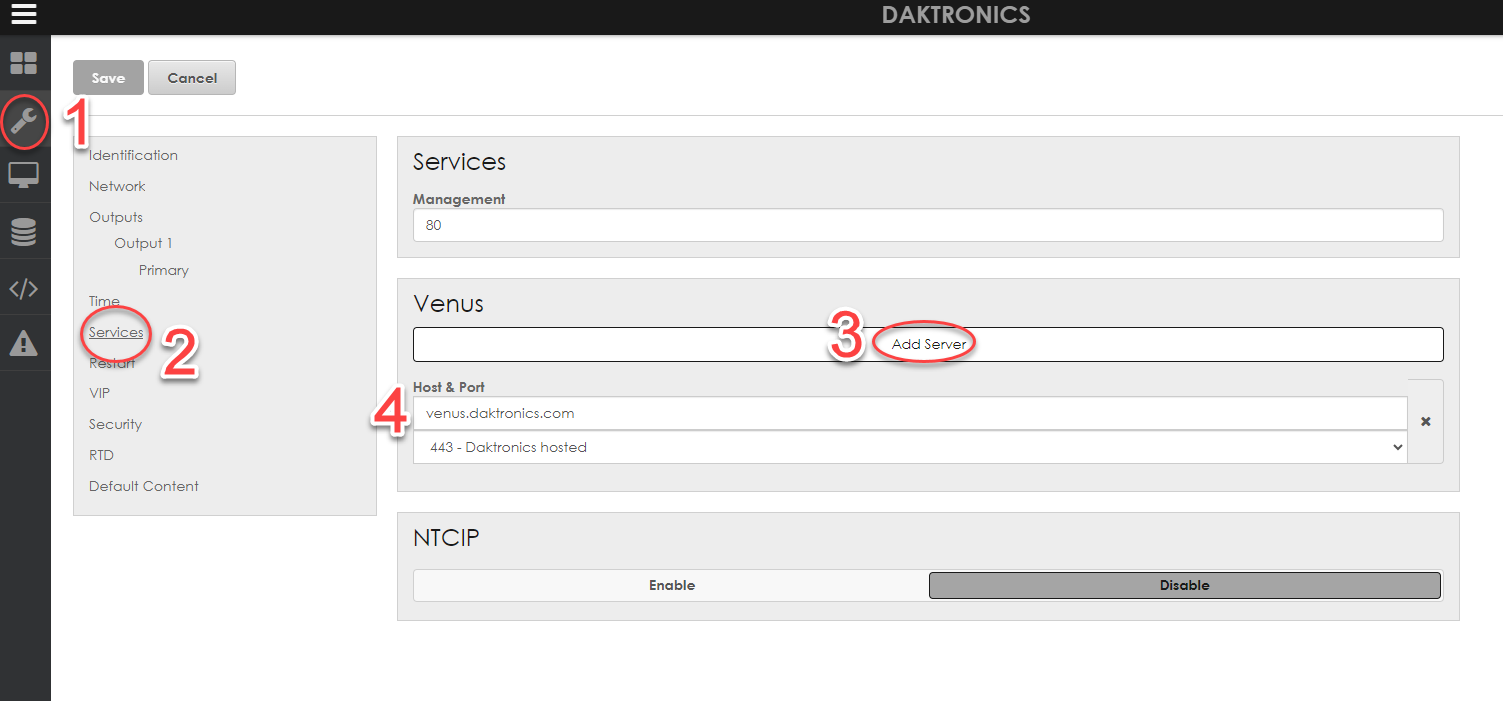Open the database storage icon
1503x701 pixels.
click(x=23, y=232)
